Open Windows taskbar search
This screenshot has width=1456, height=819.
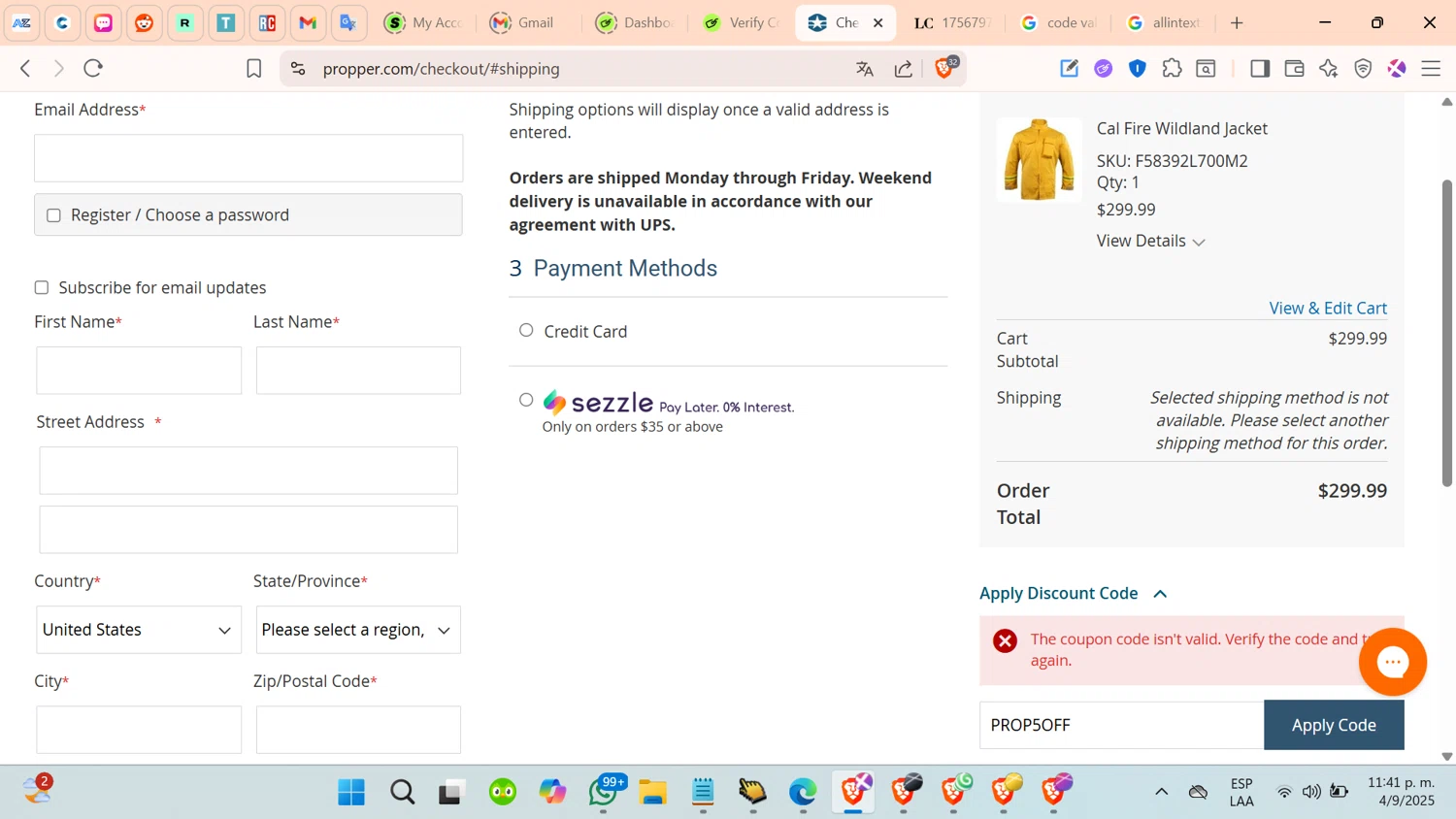tap(402, 792)
